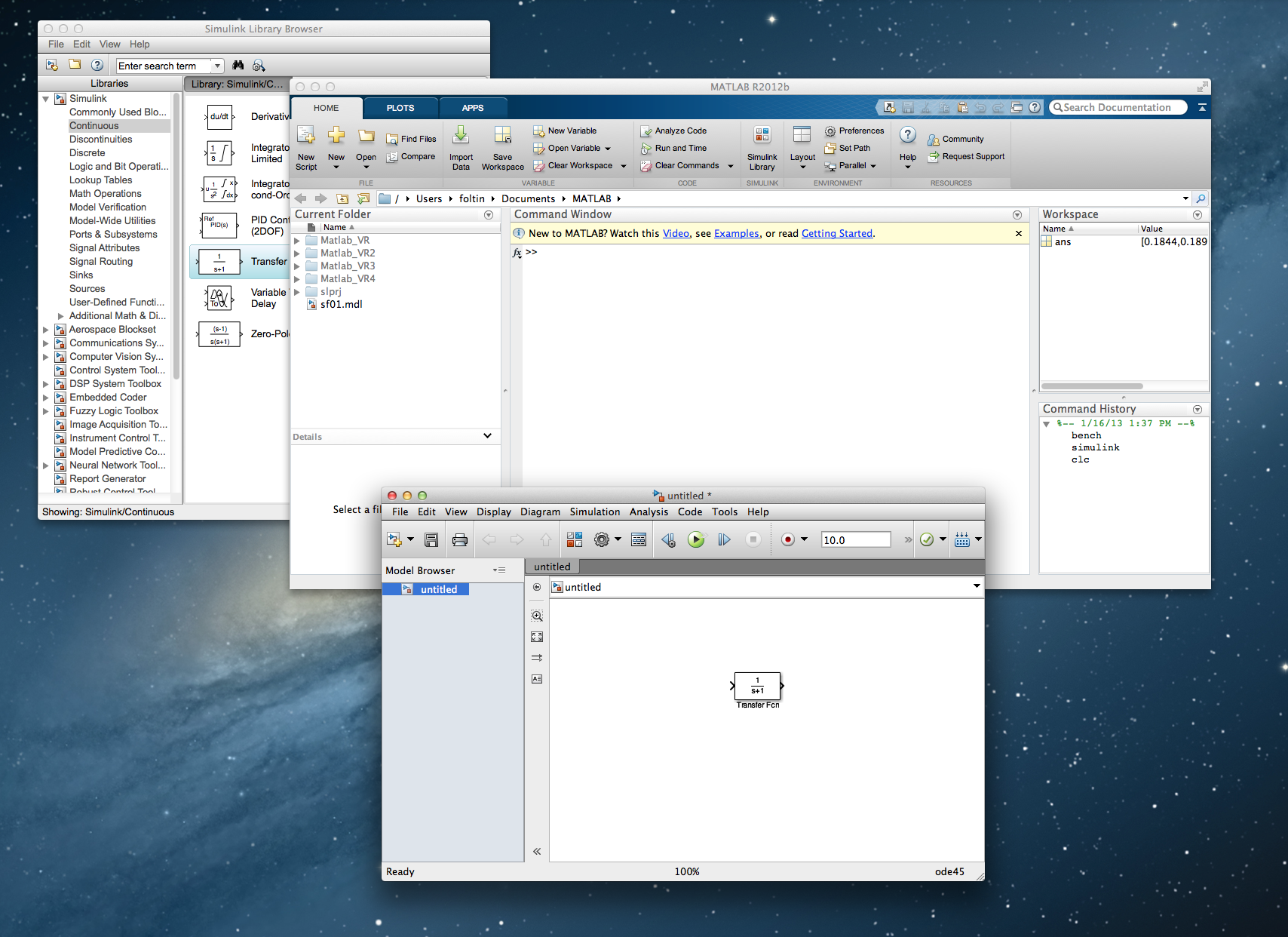
Task: Open Library Browser icon in model toolbar
Action: click(575, 539)
